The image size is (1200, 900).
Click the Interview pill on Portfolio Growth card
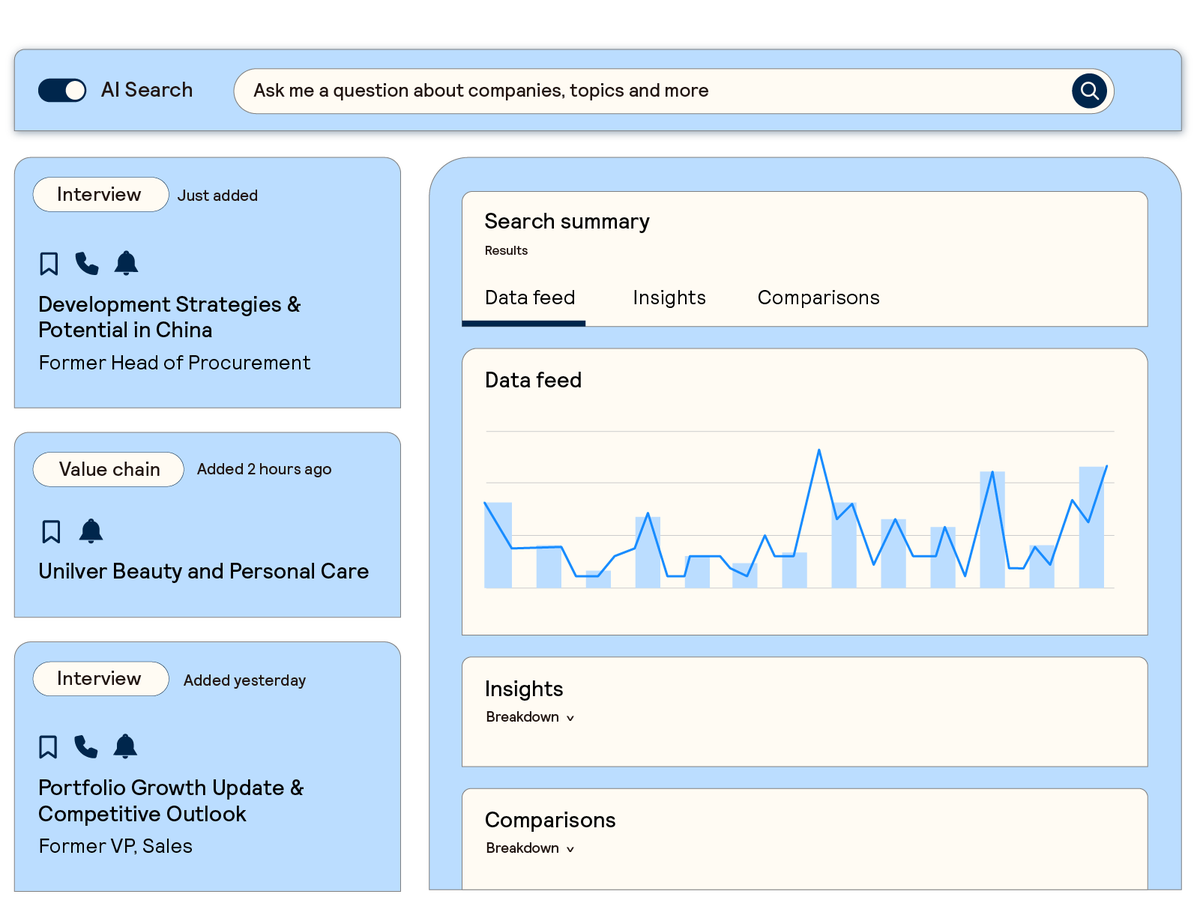tap(100, 679)
